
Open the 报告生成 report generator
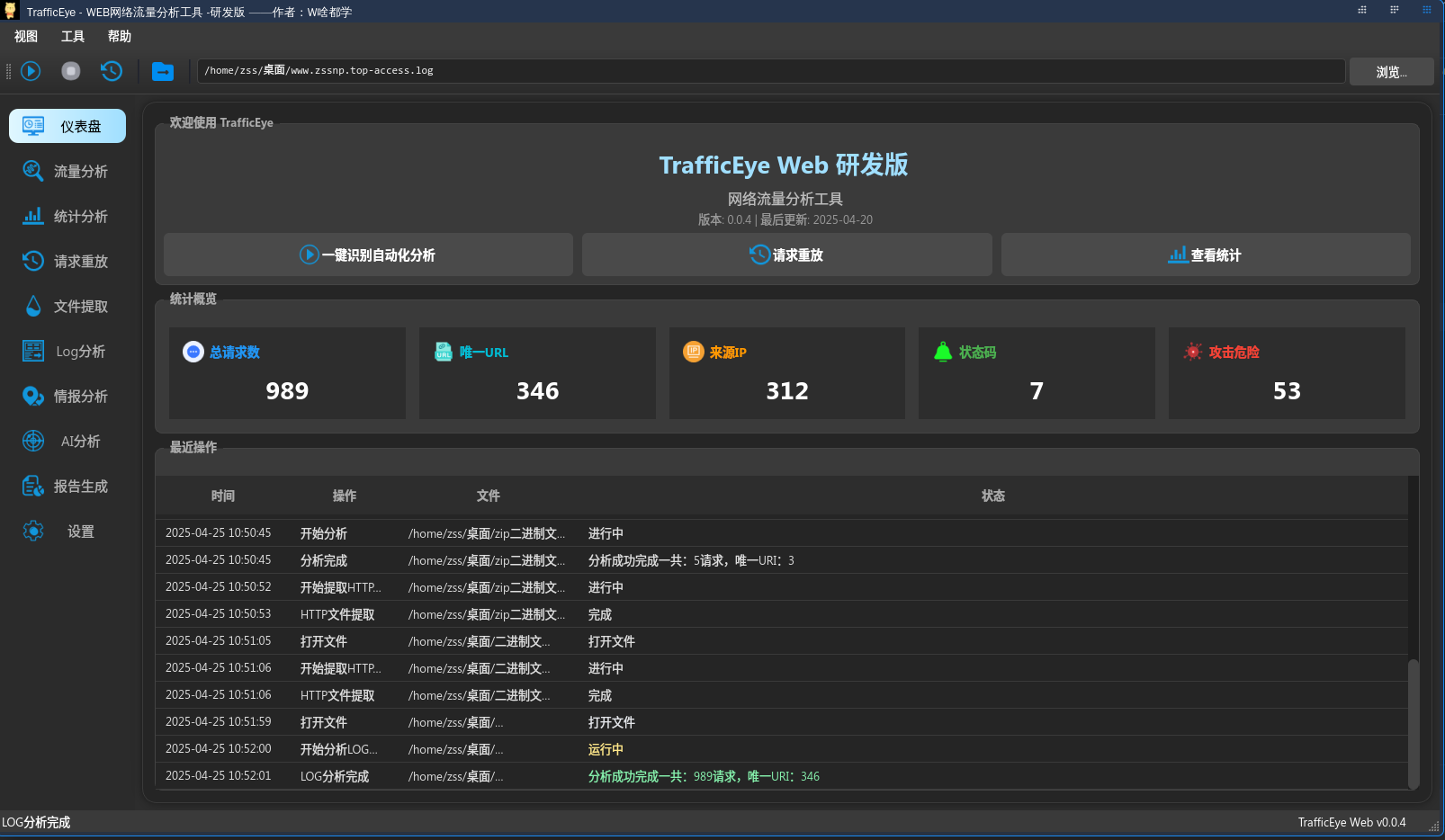pyautogui.click(x=67, y=486)
